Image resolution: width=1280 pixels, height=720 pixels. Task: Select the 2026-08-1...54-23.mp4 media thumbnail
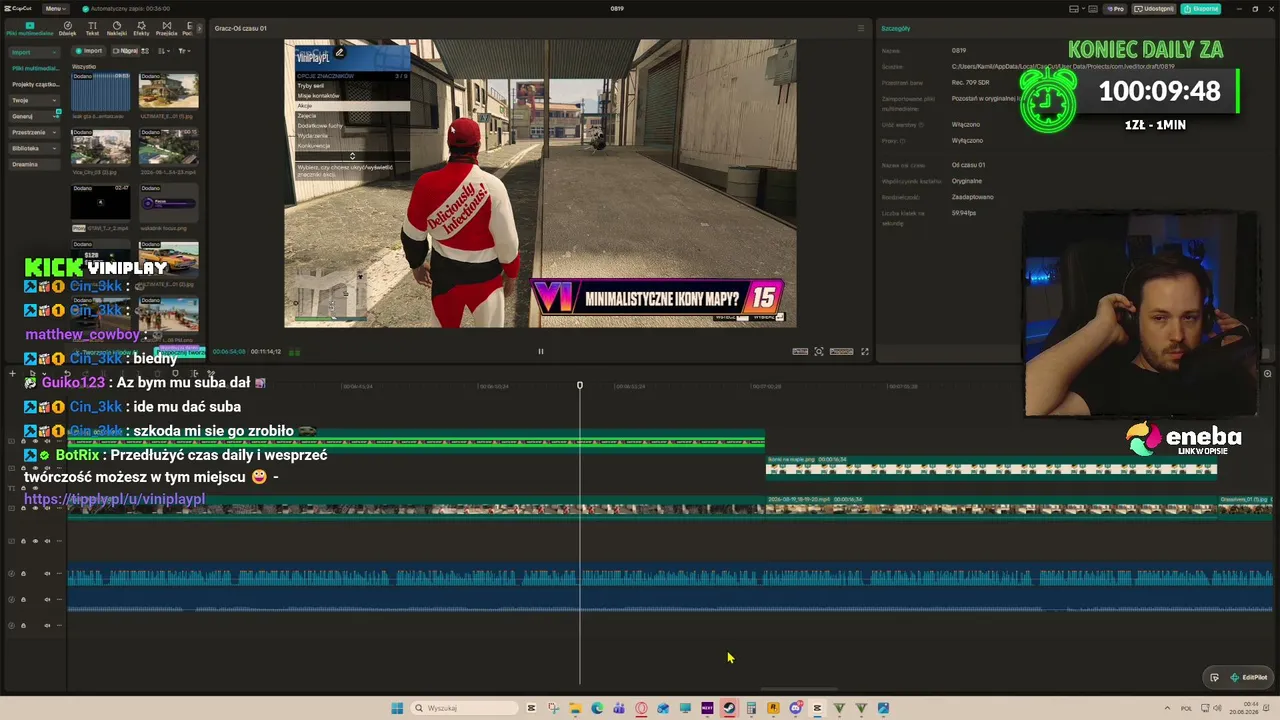click(x=169, y=147)
